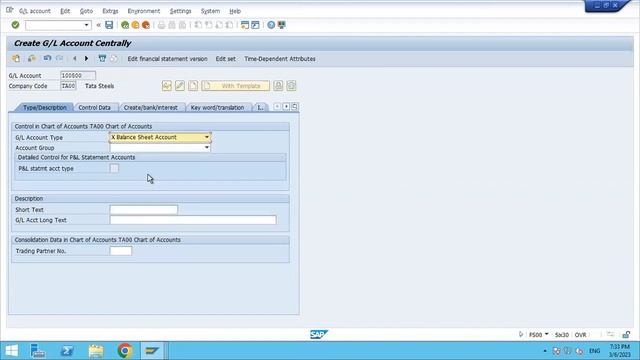The width and height of the screenshot is (640, 360).
Task: Open the Settings menu
Action: pos(180,11)
